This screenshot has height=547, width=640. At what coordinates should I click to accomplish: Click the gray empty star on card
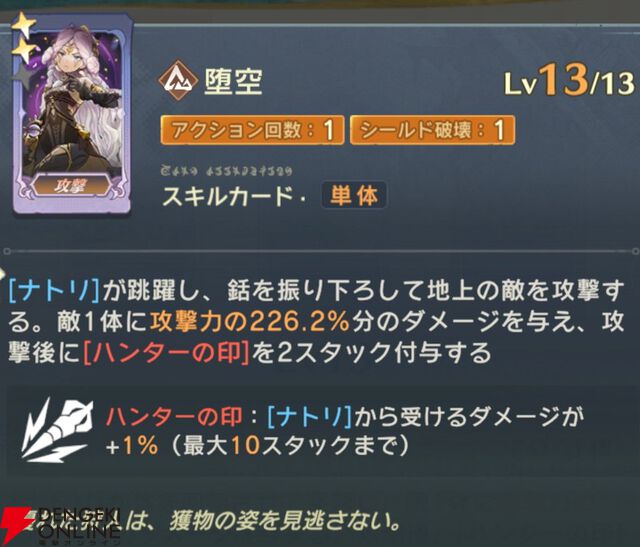tap(22, 76)
